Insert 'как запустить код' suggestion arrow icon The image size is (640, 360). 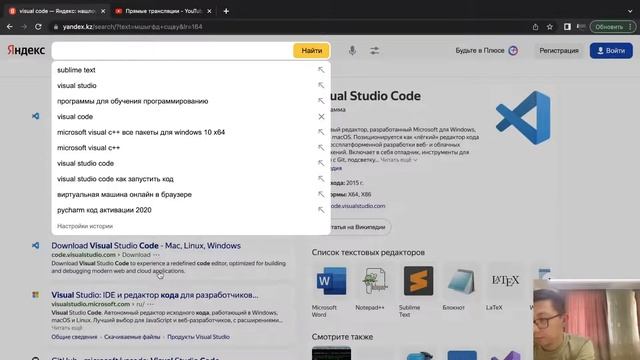[321, 179]
